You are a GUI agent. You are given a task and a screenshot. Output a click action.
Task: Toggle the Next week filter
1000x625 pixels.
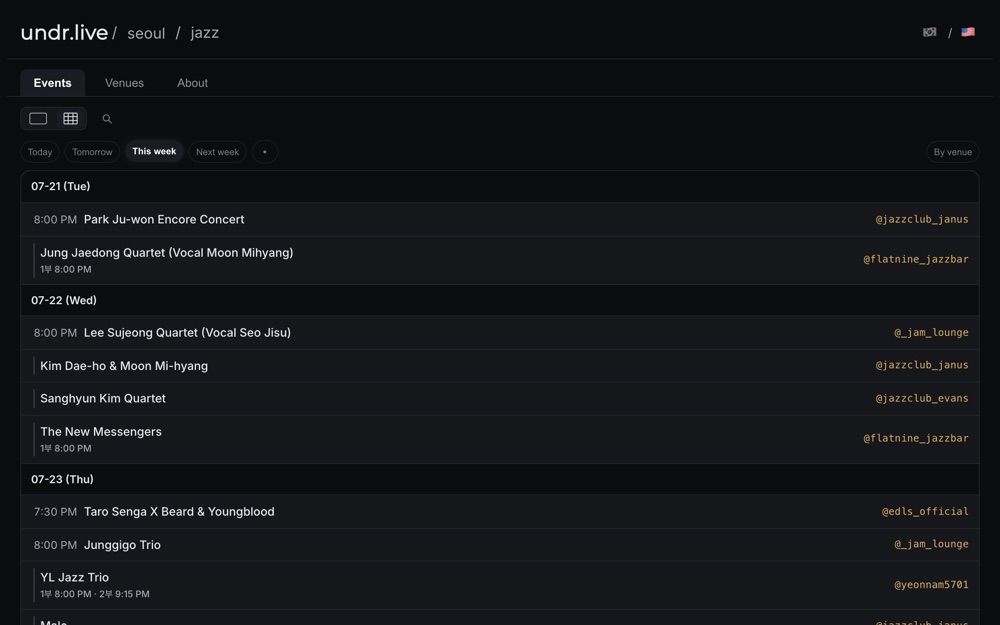click(217, 152)
